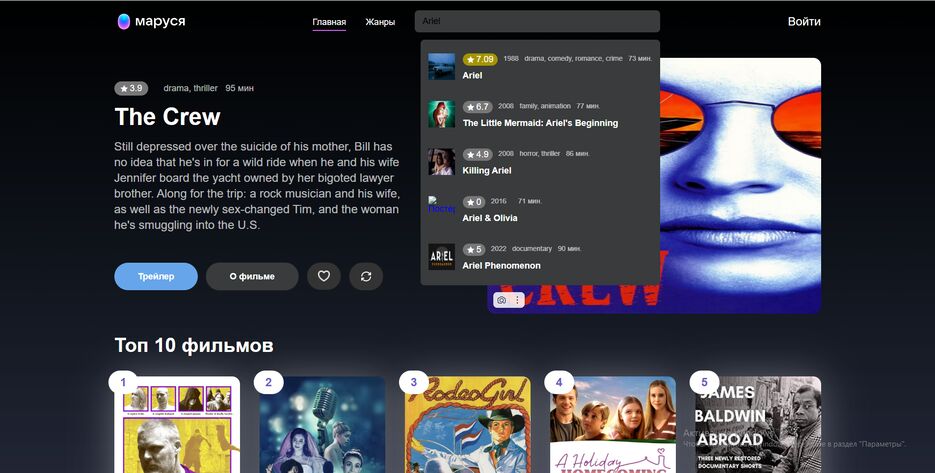
Task: Open Rodeo Girl poster ranked 3
Action: tap(468, 425)
